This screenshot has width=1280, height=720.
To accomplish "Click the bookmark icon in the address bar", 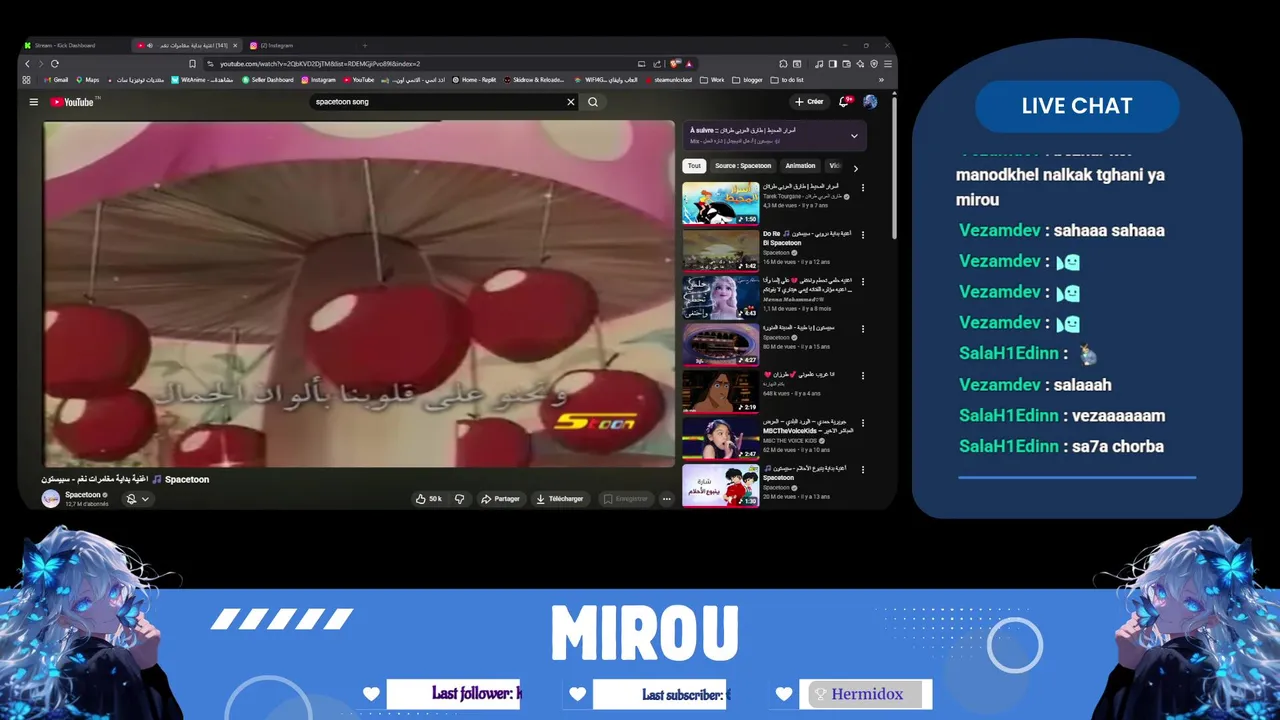I will (192, 64).
